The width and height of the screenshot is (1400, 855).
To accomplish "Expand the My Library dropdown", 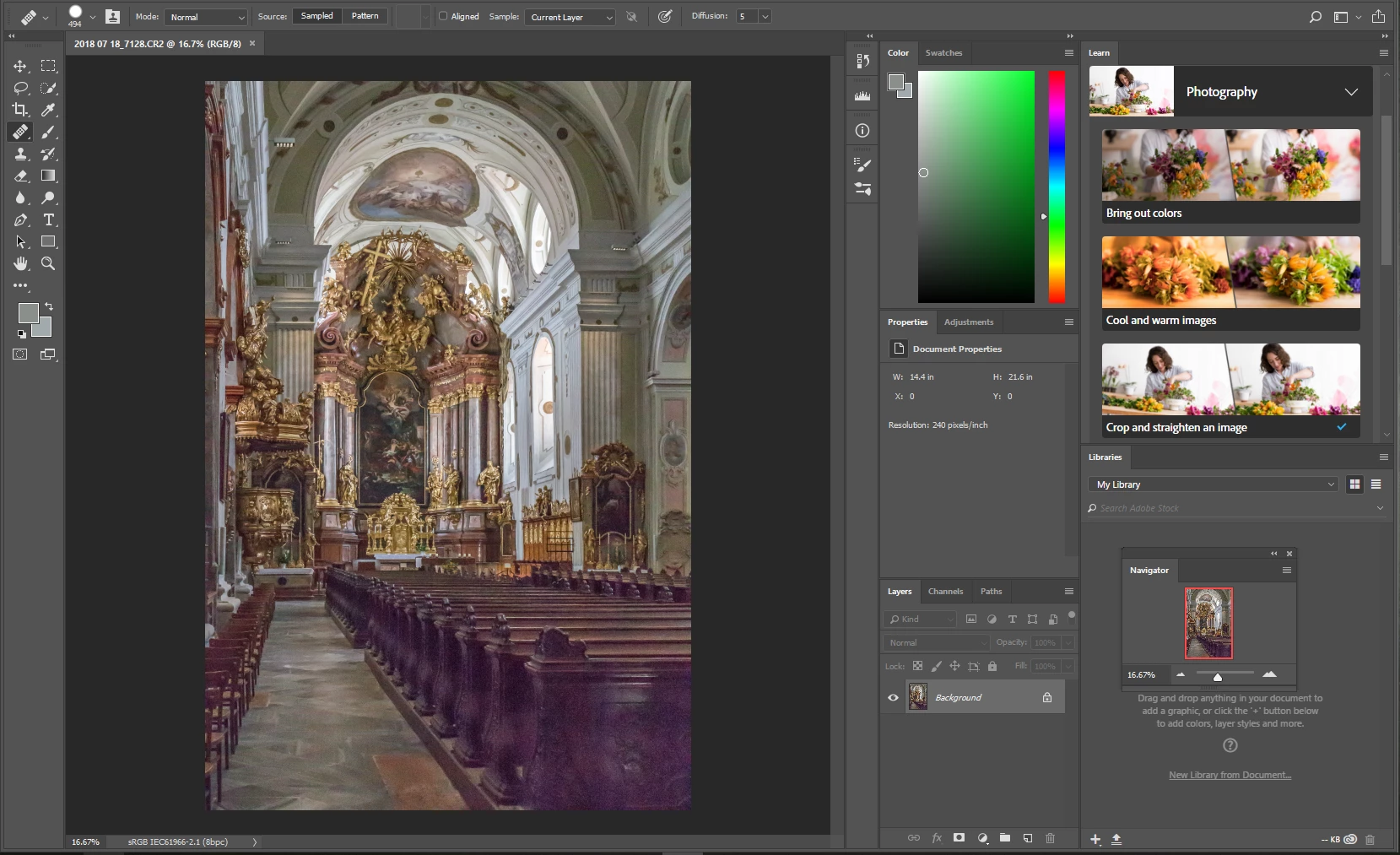I will [x=1213, y=484].
